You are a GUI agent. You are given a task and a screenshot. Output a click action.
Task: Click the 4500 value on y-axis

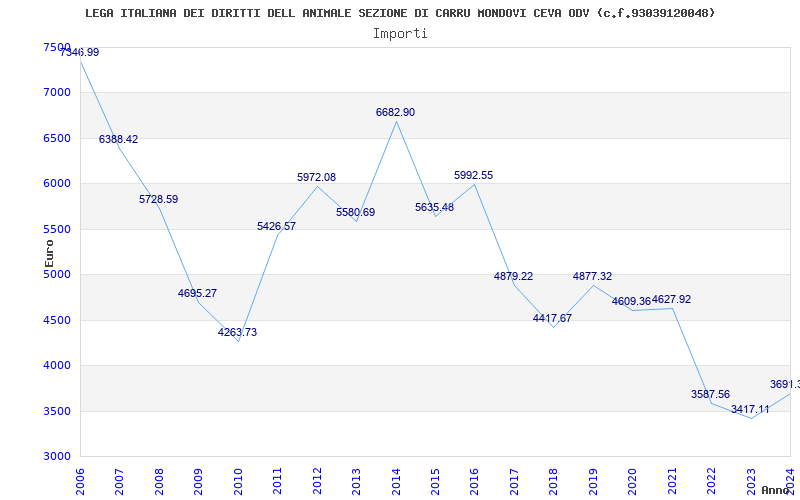(57, 320)
